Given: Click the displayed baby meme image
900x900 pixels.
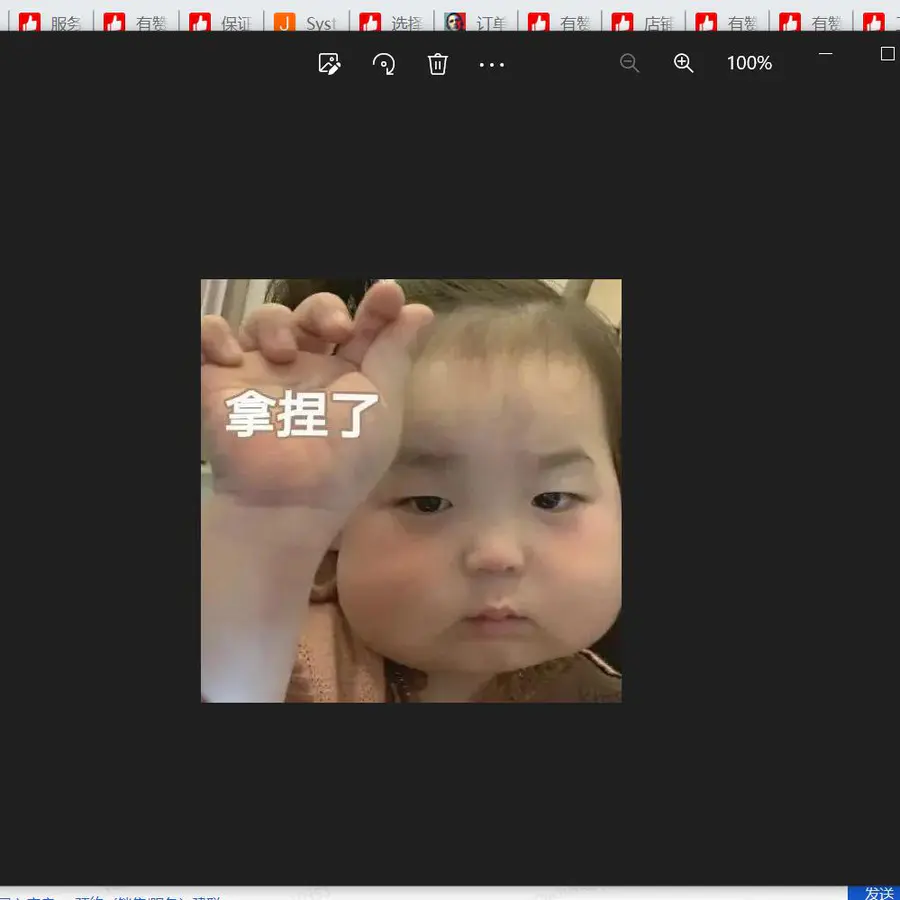Looking at the screenshot, I should click(x=411, y=490).
